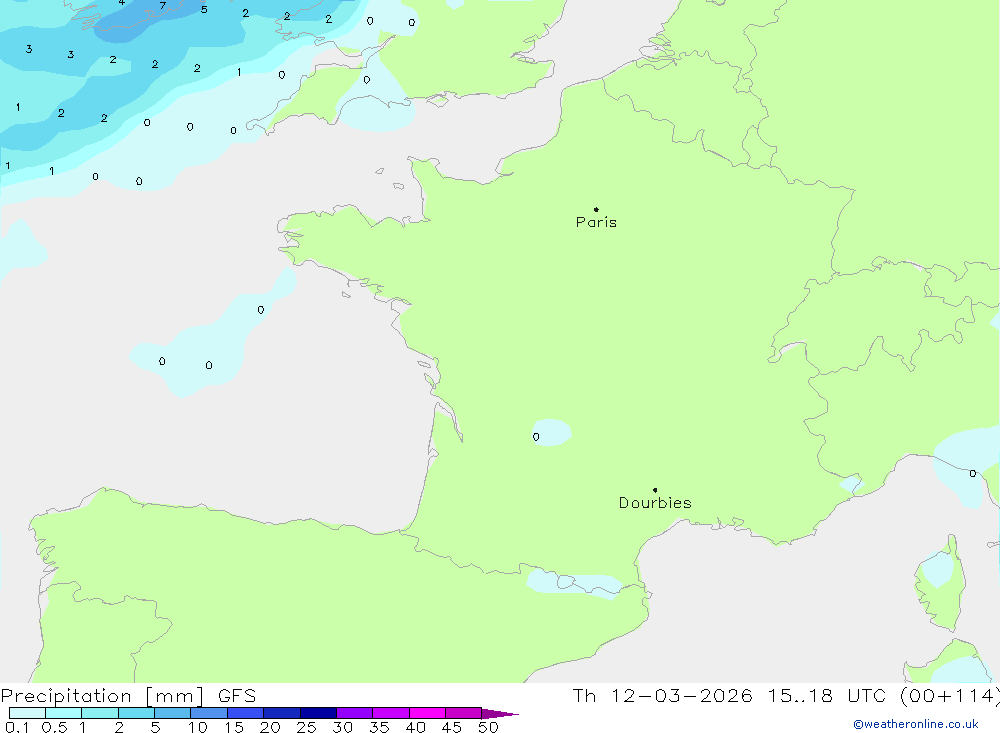Viewport: 1000px width, 733px height.
Task: Select the Paris location dot marker
Action: pos(596,209)
